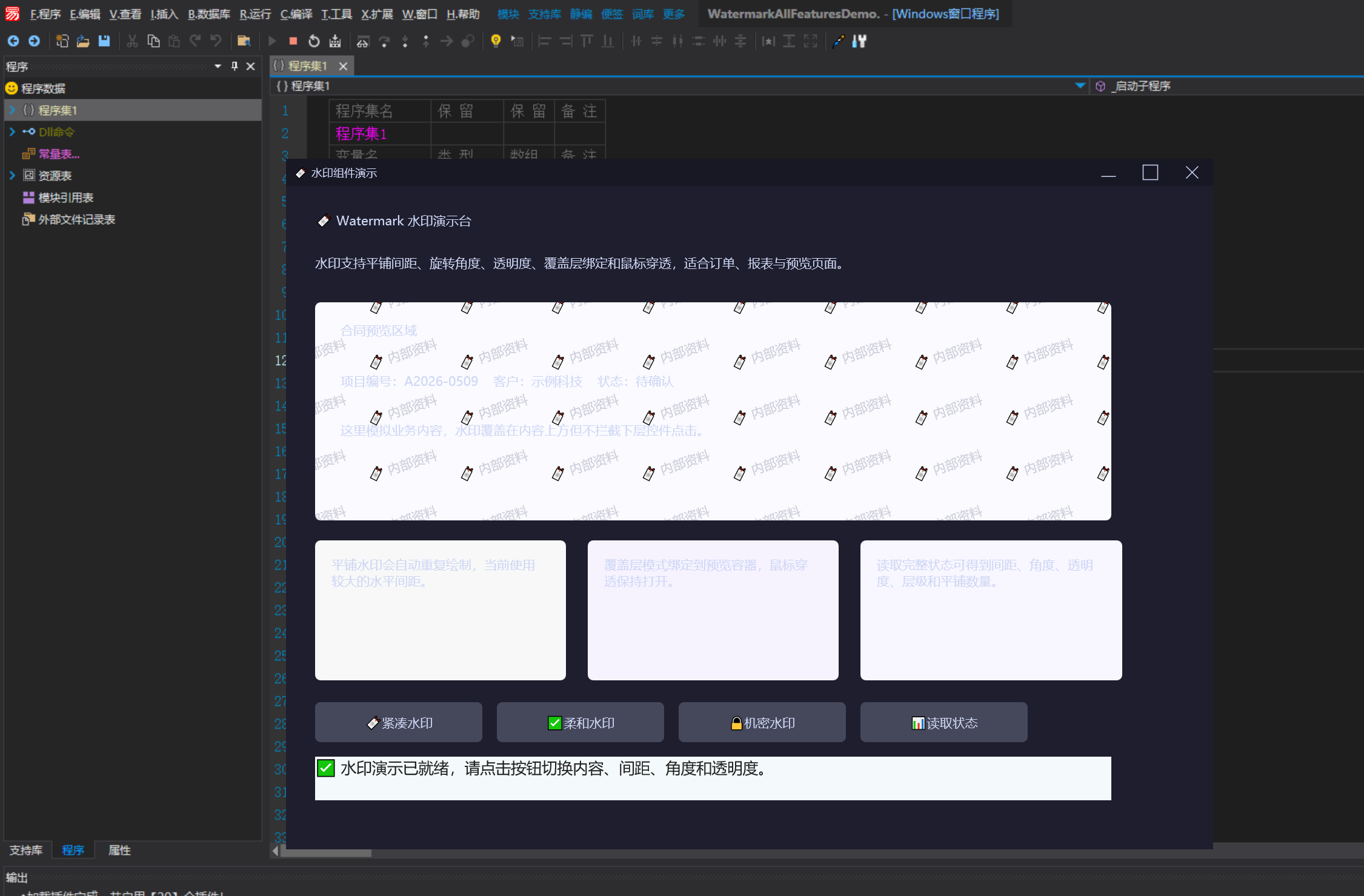Click the circular restart icon in the toolbar
The image size is (1364, 896).
[x=314, y=41]
